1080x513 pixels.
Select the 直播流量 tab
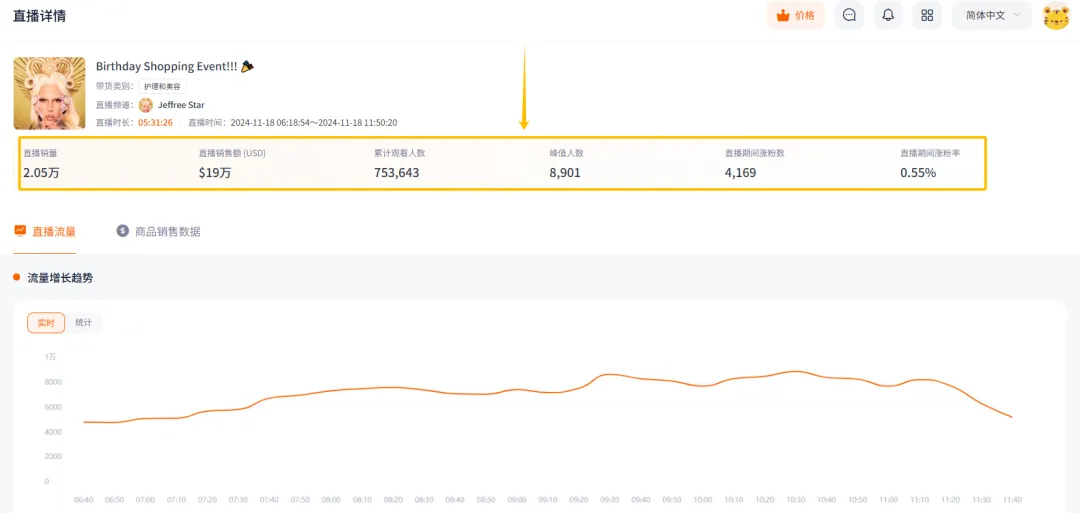45,231
